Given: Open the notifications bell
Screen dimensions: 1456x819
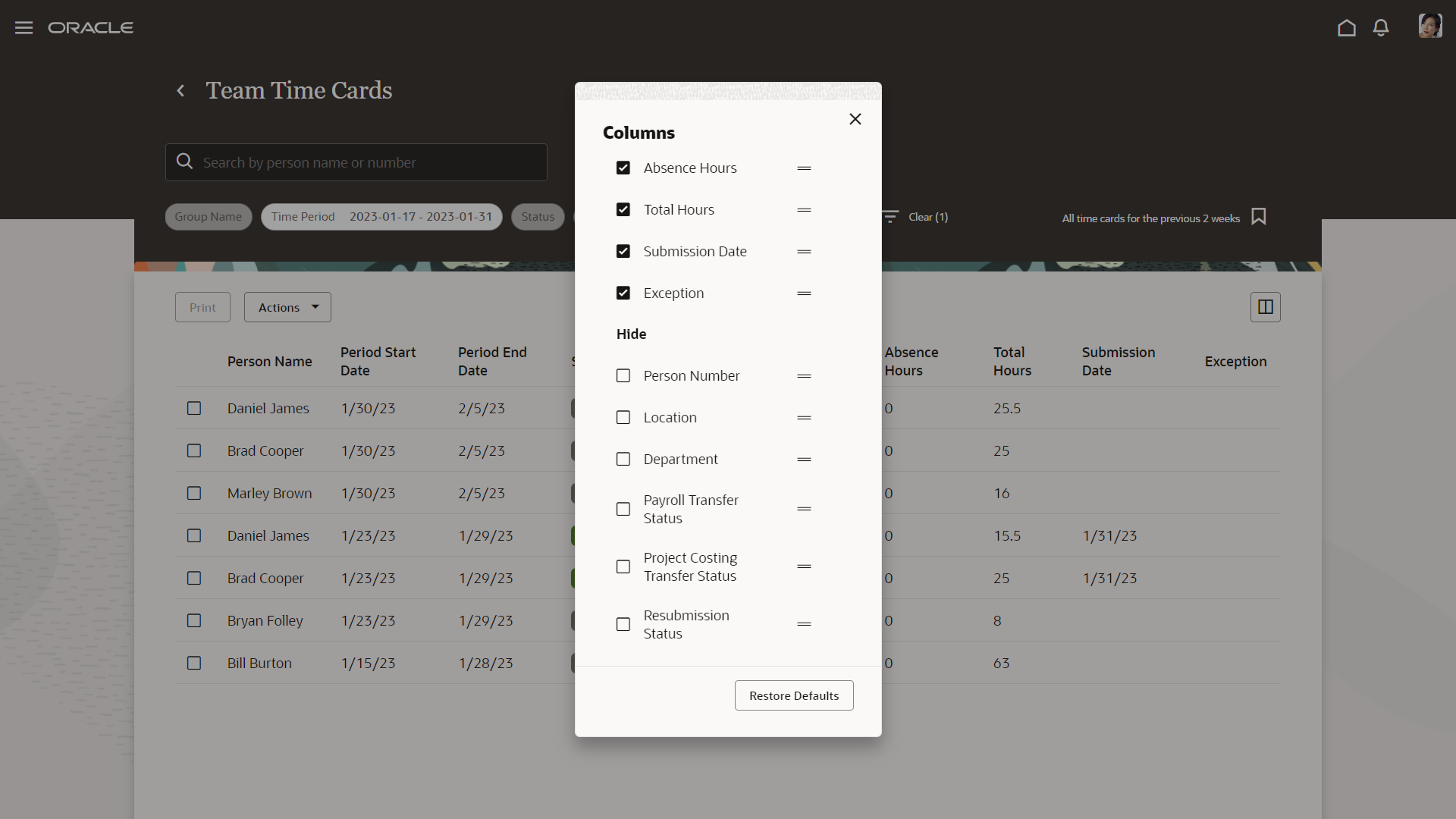Looking at the screenshot, I should (1381, 28).
